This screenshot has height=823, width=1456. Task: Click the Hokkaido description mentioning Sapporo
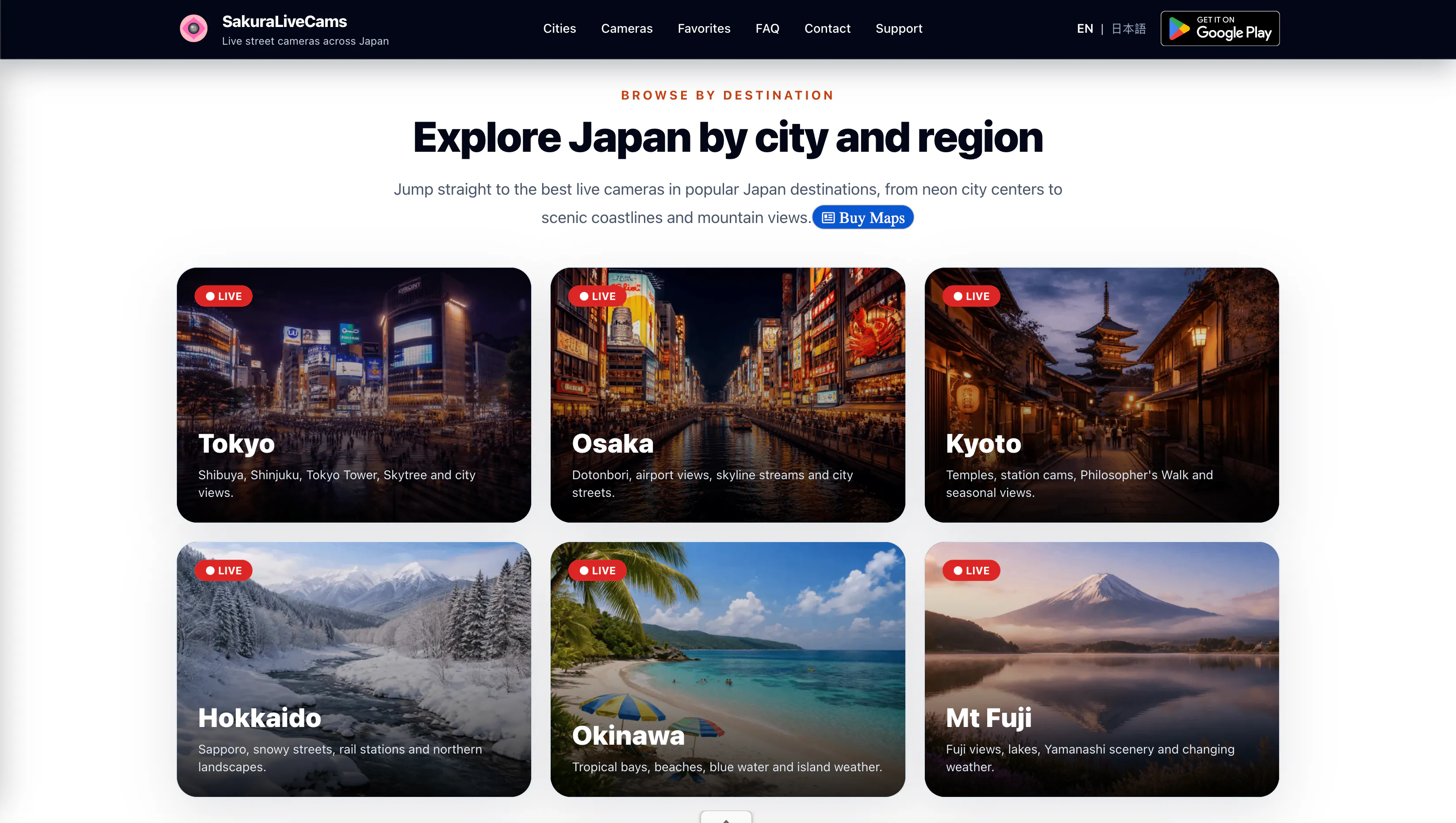pos(340,758)
